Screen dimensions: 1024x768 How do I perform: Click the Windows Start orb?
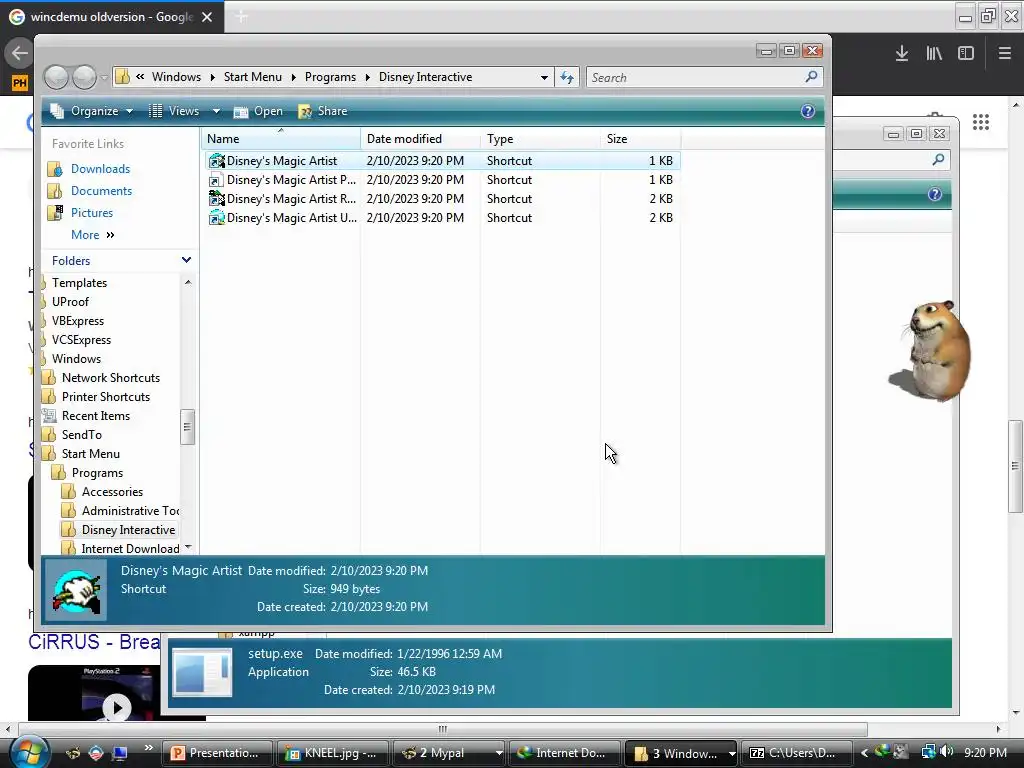tap(28, 751)
